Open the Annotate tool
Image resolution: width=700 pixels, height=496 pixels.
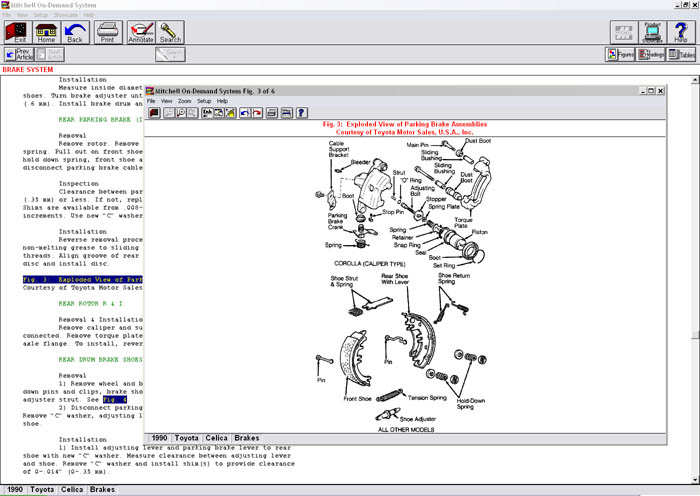(141, 32)
